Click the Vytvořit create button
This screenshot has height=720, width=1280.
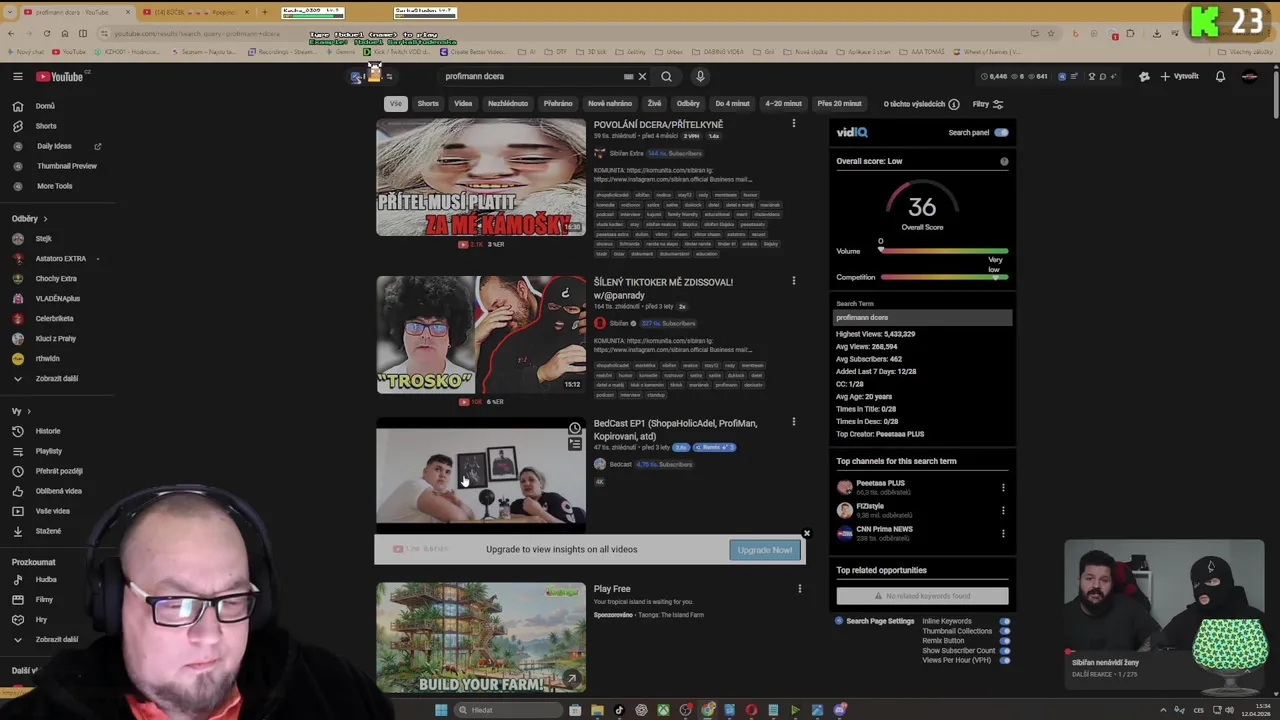click(x=1179, y=76)
